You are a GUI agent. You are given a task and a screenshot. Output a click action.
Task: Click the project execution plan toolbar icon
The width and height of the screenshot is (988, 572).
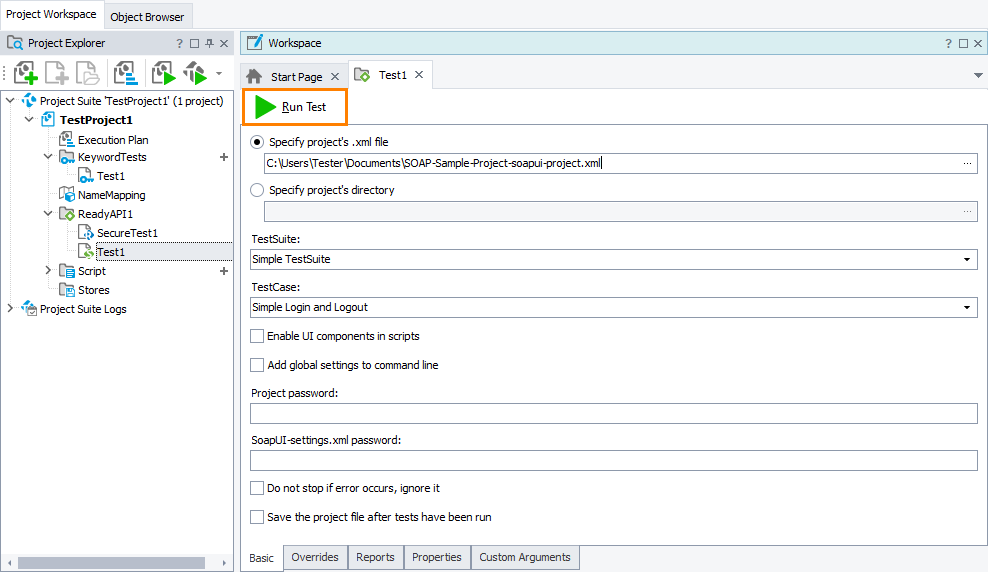pos(125,73)
